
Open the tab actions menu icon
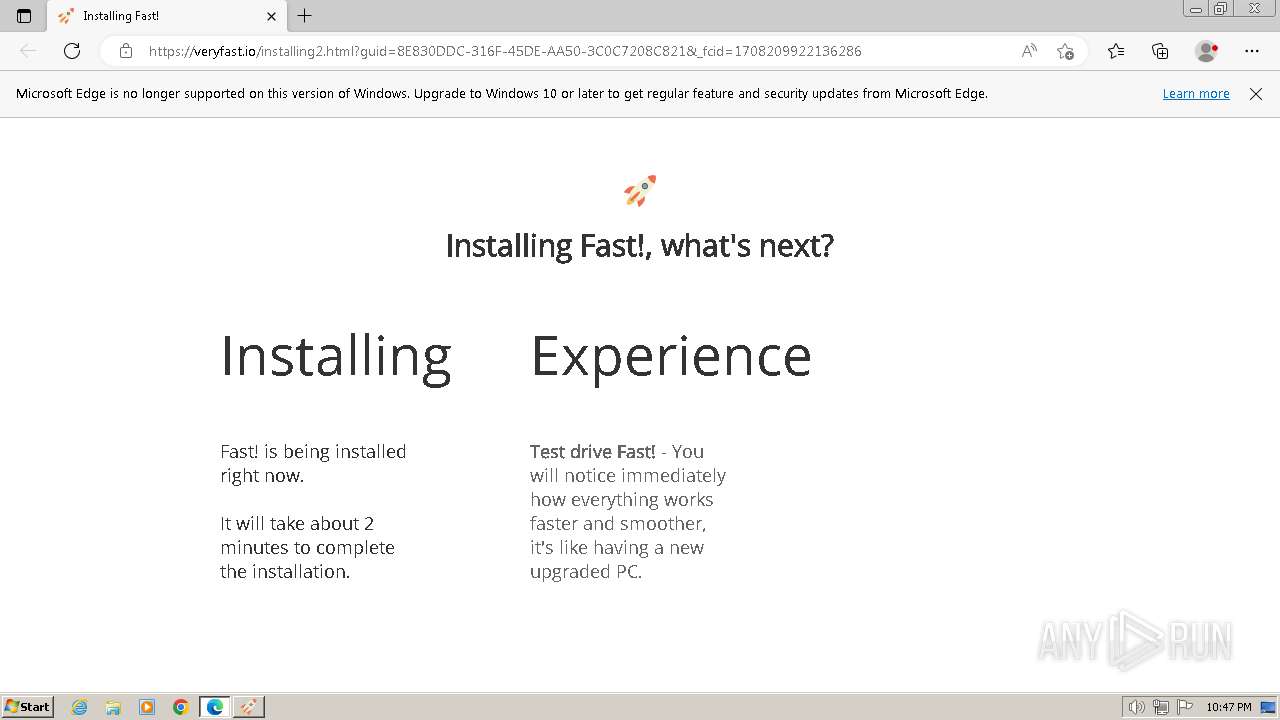24,16
